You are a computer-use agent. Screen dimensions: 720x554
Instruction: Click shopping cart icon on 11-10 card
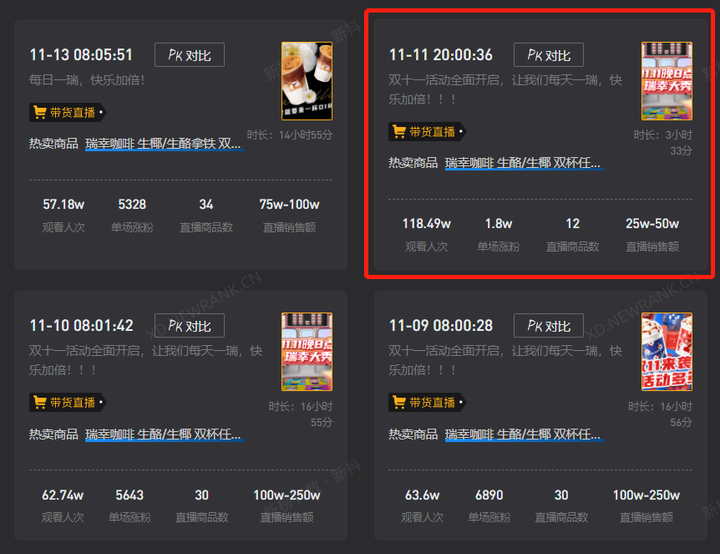[40, 402]
